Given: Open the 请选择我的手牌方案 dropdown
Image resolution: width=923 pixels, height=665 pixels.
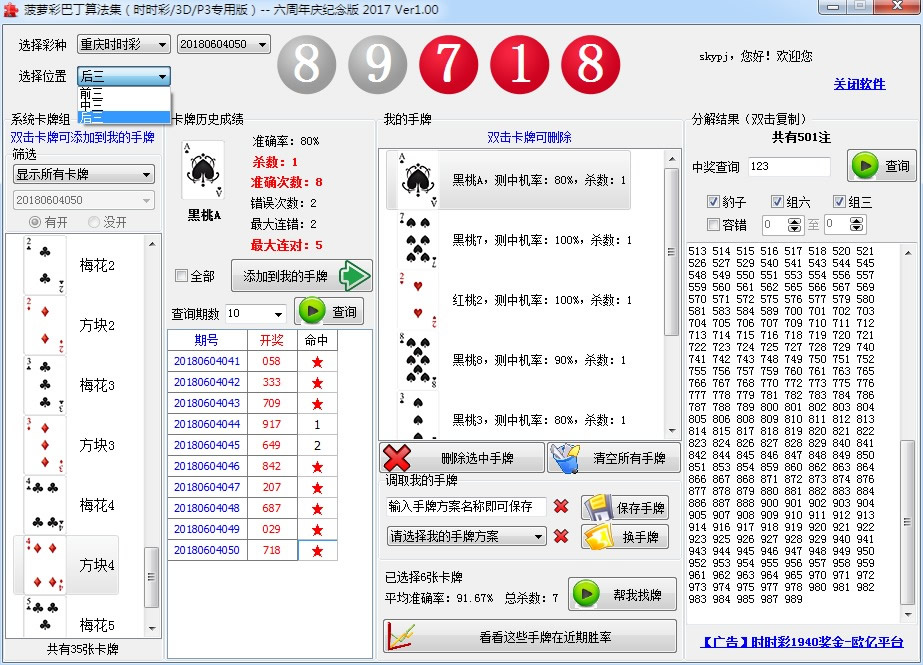Looking at the screenshot, I should (466, 537).
